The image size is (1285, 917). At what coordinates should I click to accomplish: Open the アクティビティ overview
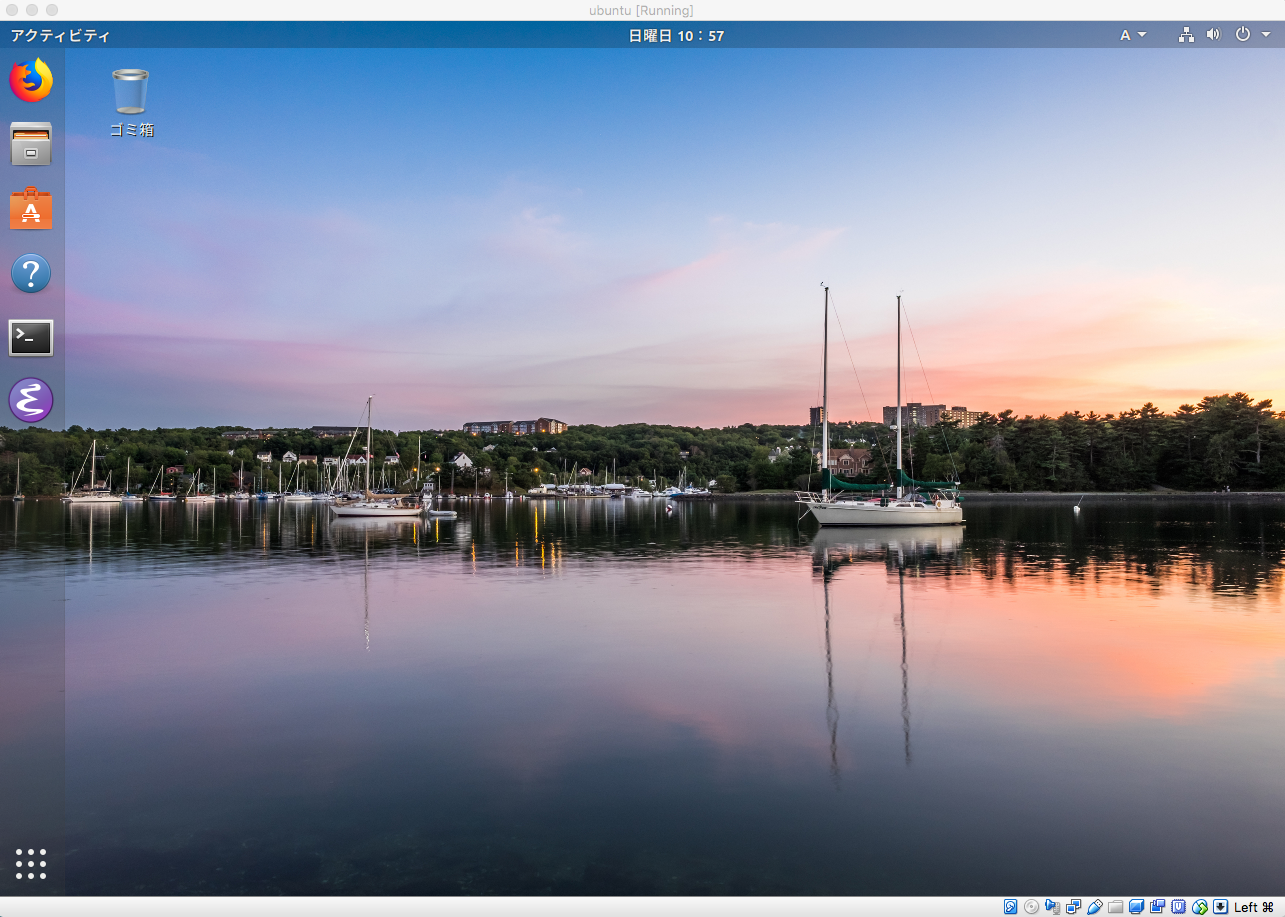pyautogui.click(x=61, y=36)
